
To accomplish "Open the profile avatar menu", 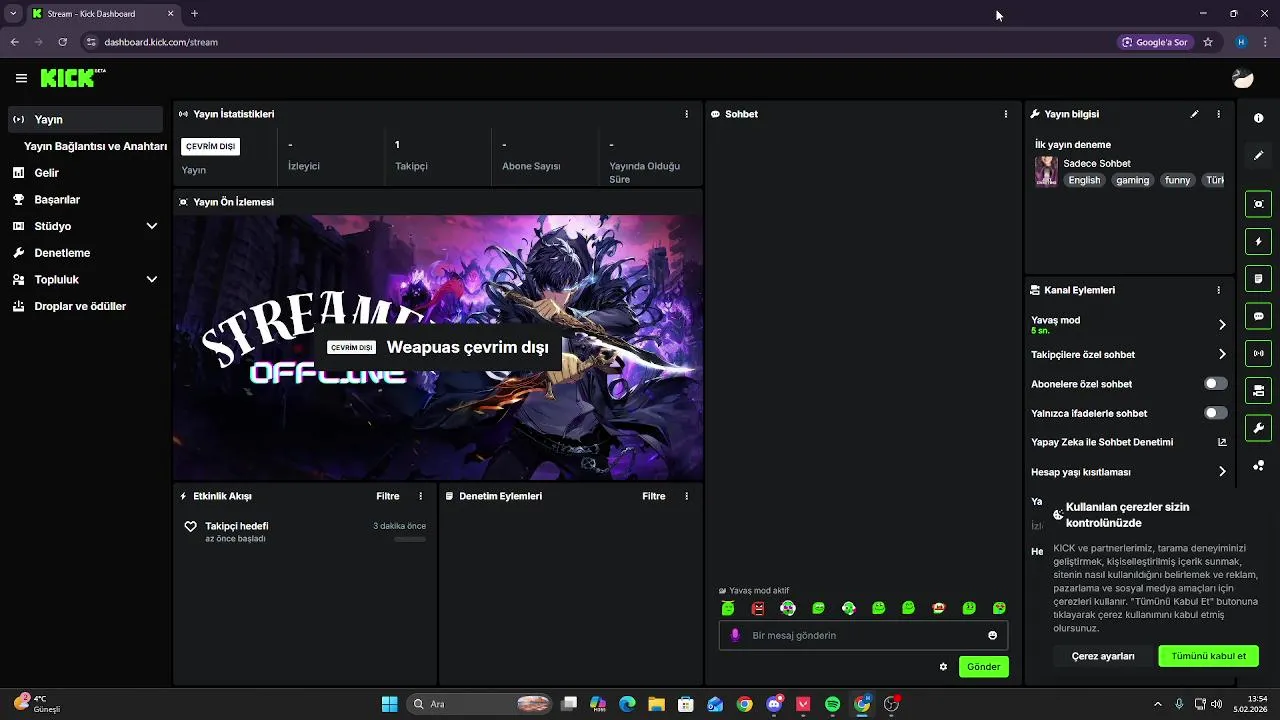I will [1243, 78].
